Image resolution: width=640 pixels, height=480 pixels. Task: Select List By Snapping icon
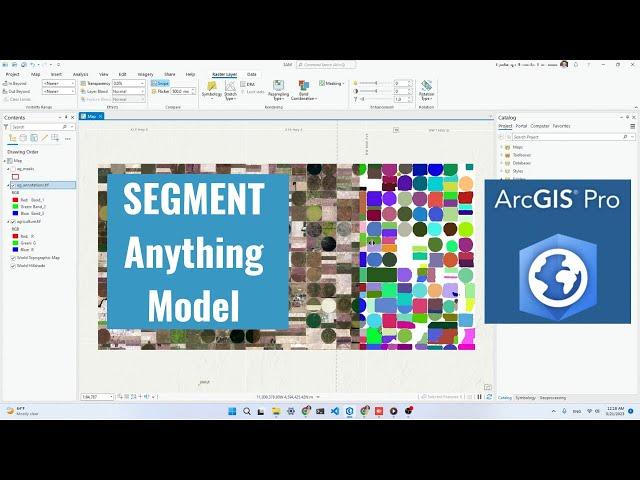click(x=55, y=138)
